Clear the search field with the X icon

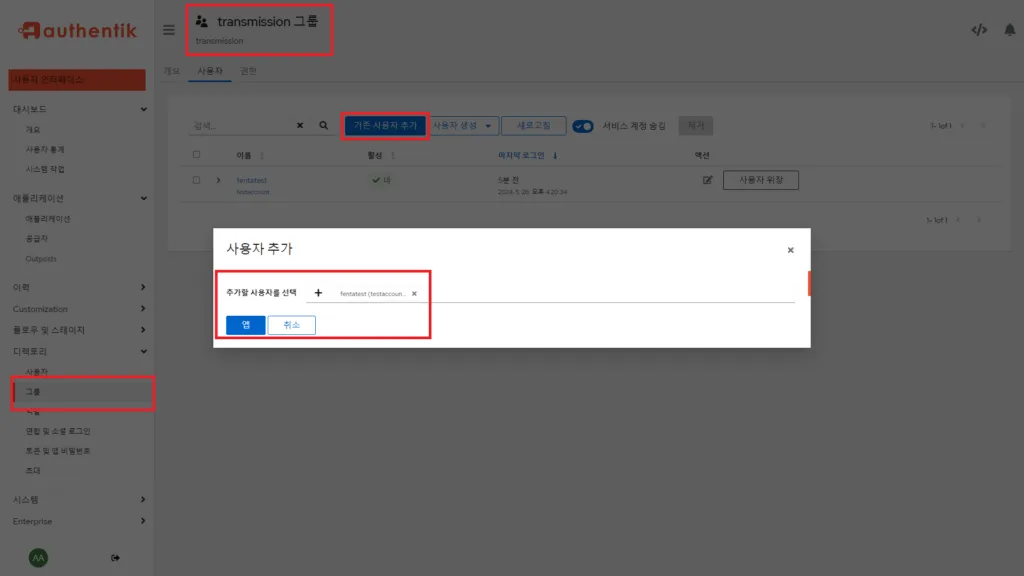(299, 126)
